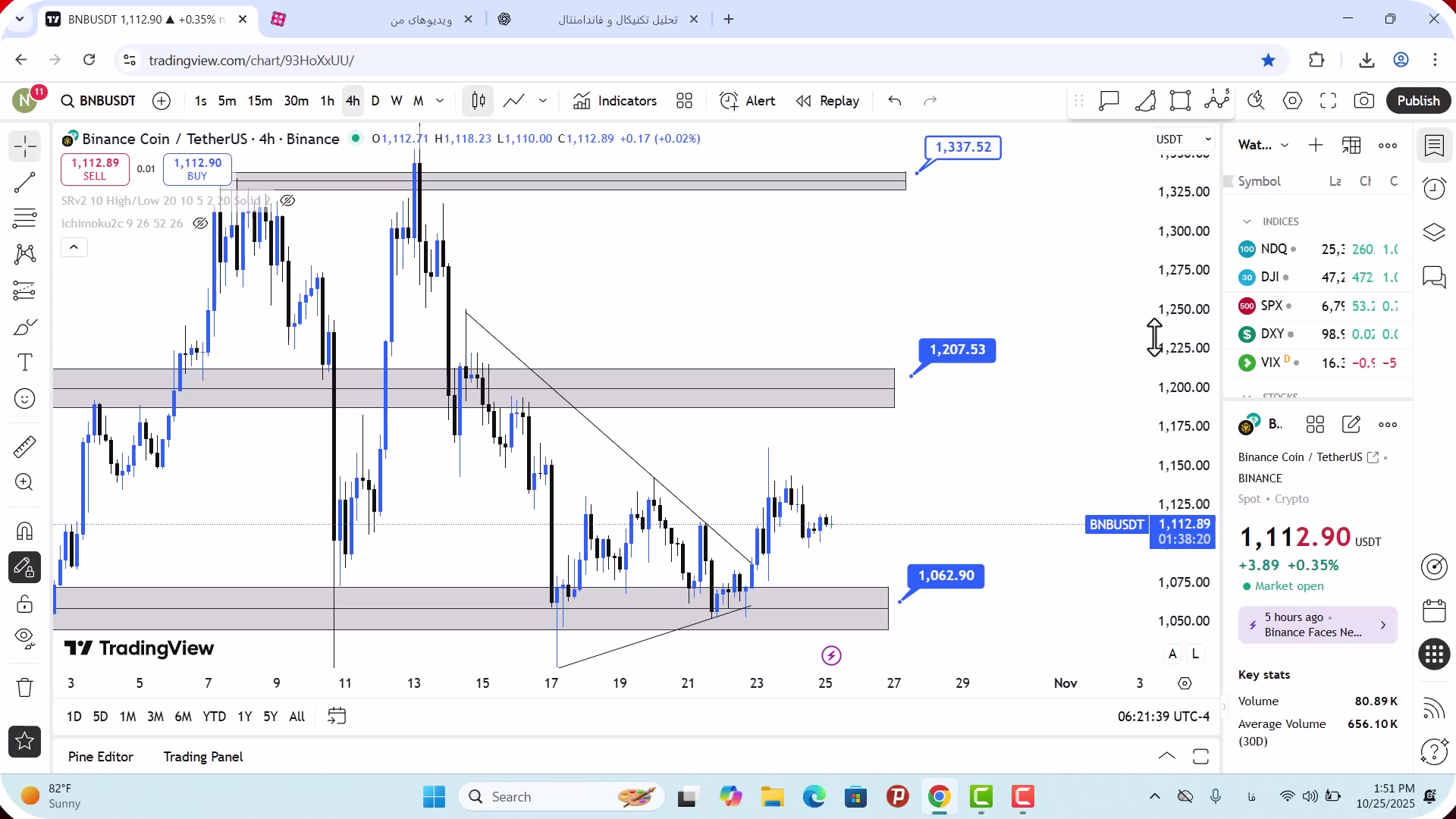Select the 4h timeframe
This screenshot has height=819, width=1456.
click(x=353, y=101)
